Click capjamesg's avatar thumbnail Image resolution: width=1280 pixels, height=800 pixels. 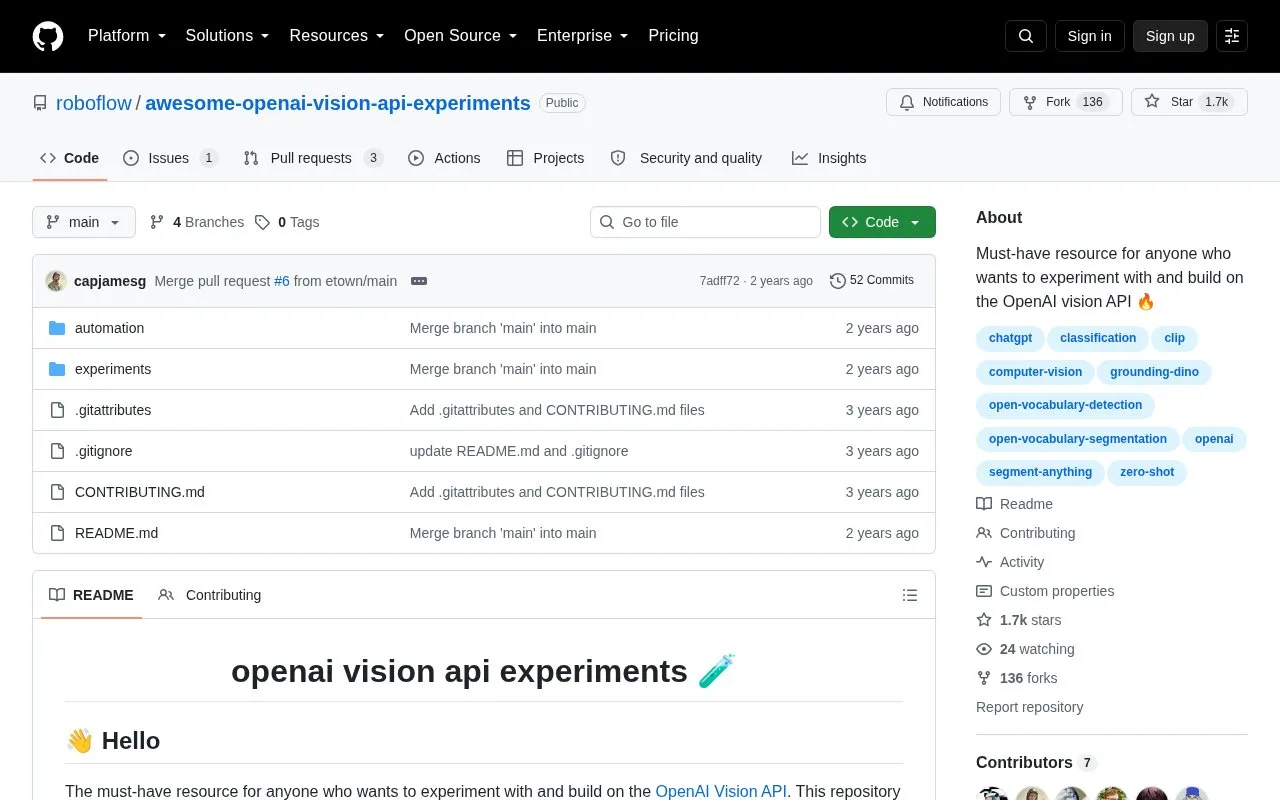click(56, 281)
